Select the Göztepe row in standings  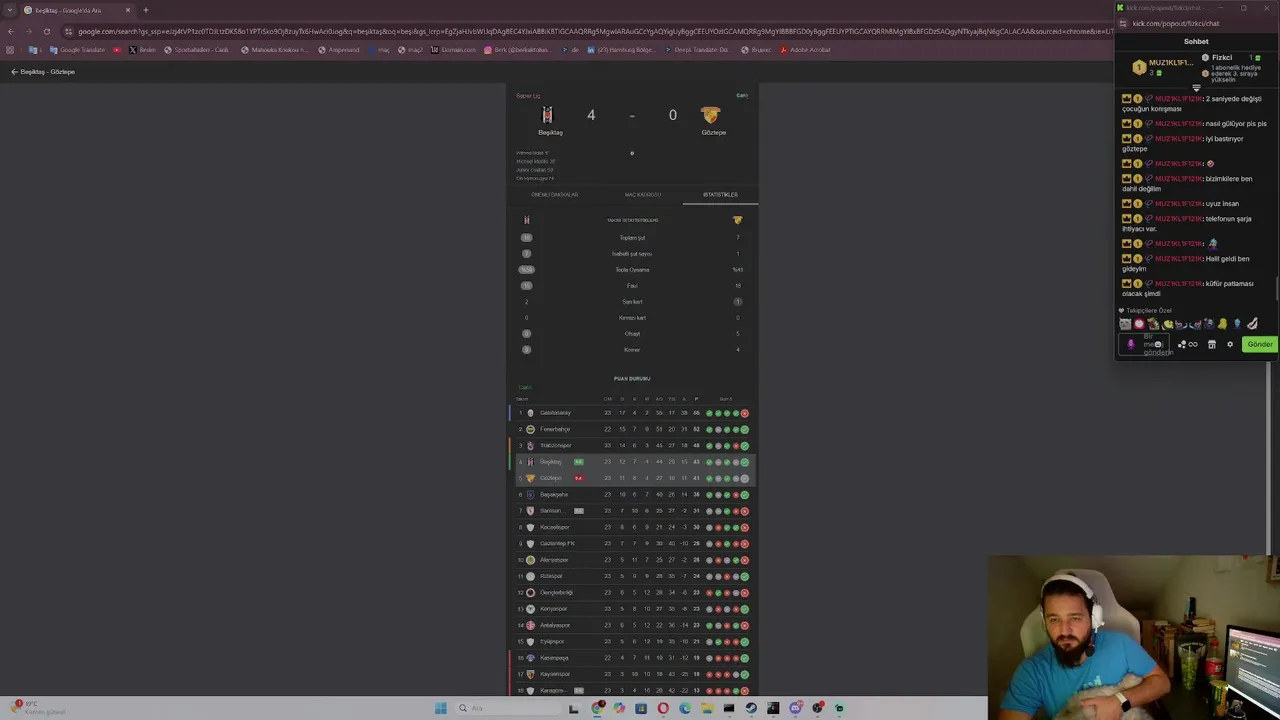[632, 478]
